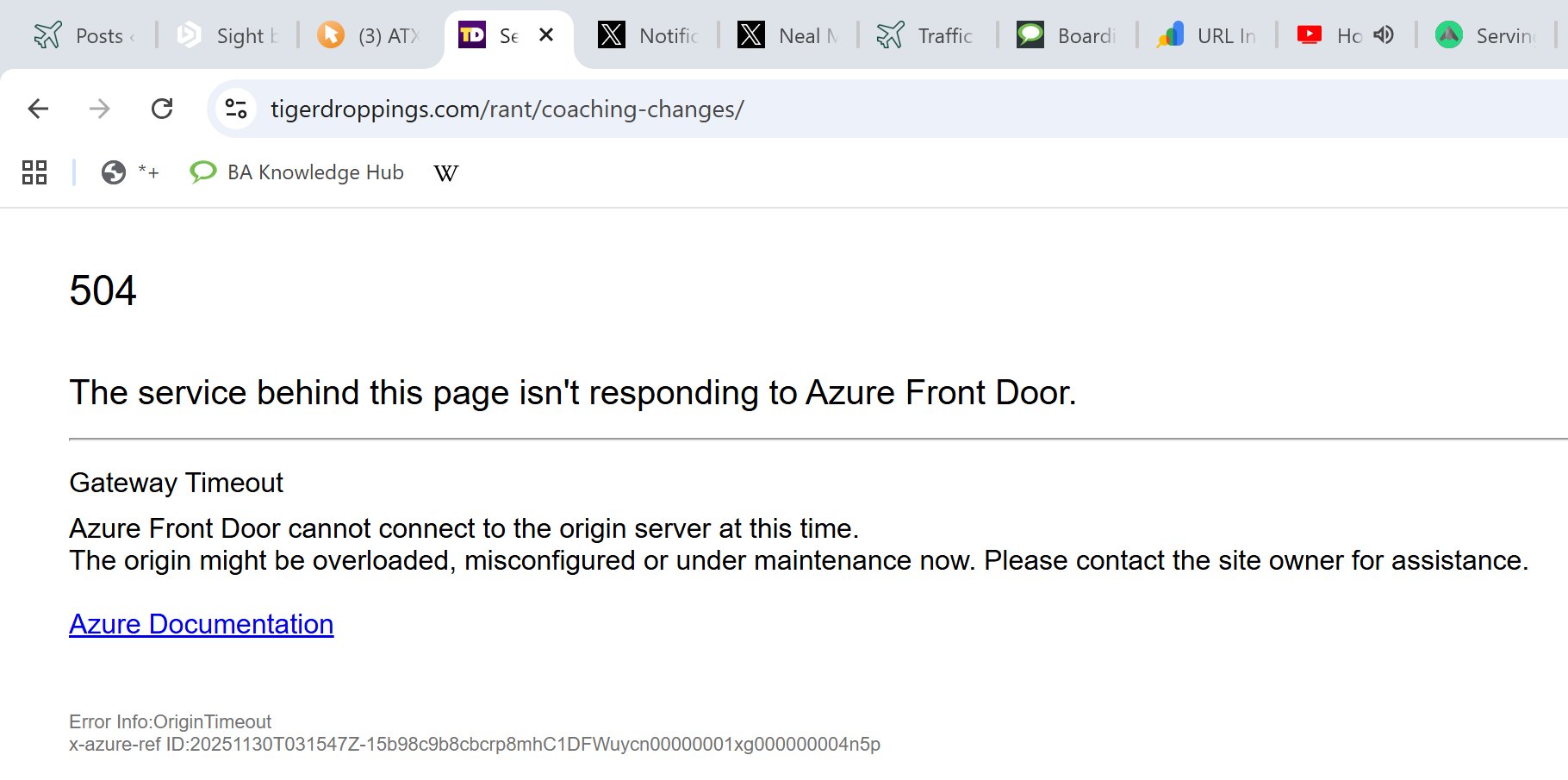Mute the audio-playing YouTube tab

(x=1384, y=34)
